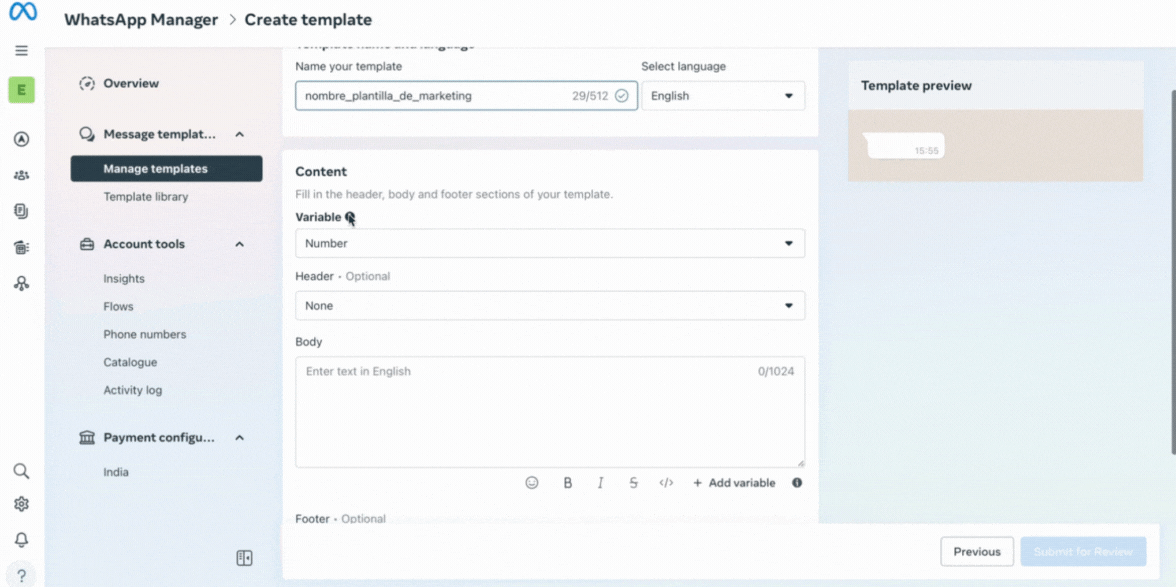Image resolution: width=1176 pixels, height=587 pixels.
Task: Open the Variable type dropdown showing Number
Action: point(550,244)
